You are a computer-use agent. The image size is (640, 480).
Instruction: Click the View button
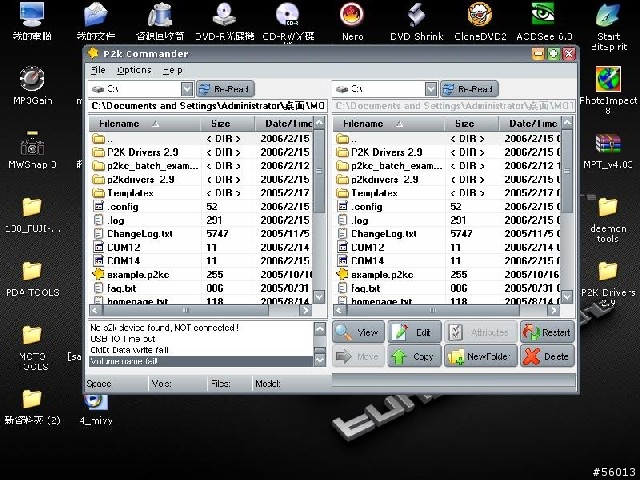[x=358, y=332]
